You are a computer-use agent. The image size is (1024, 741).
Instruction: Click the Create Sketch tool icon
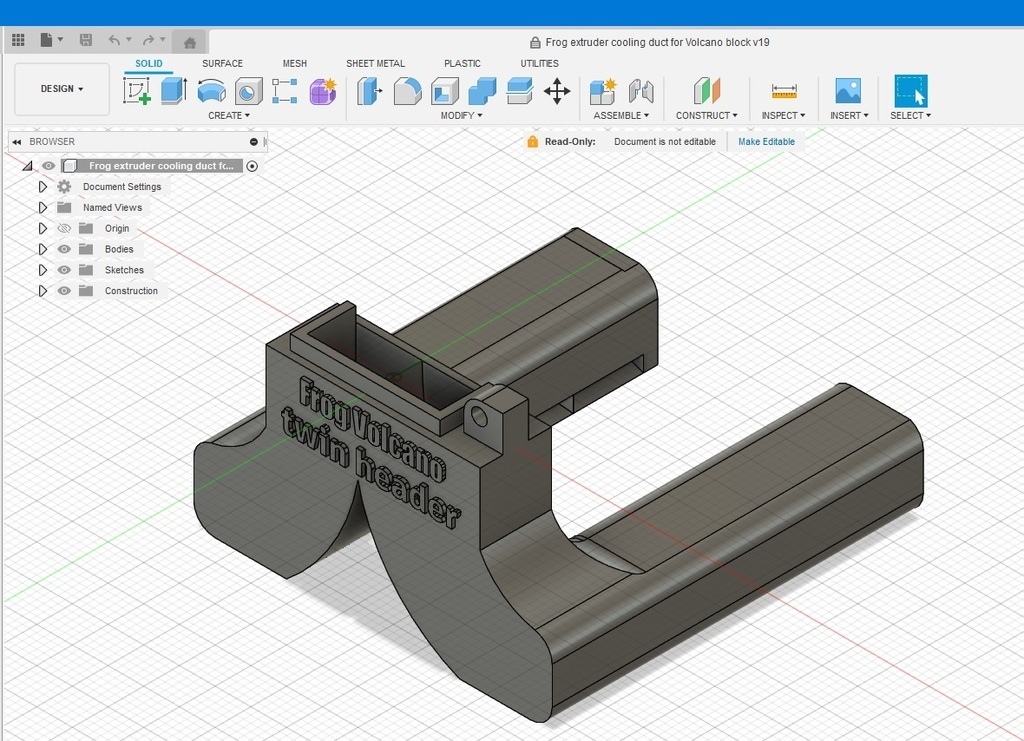point(137,92)
